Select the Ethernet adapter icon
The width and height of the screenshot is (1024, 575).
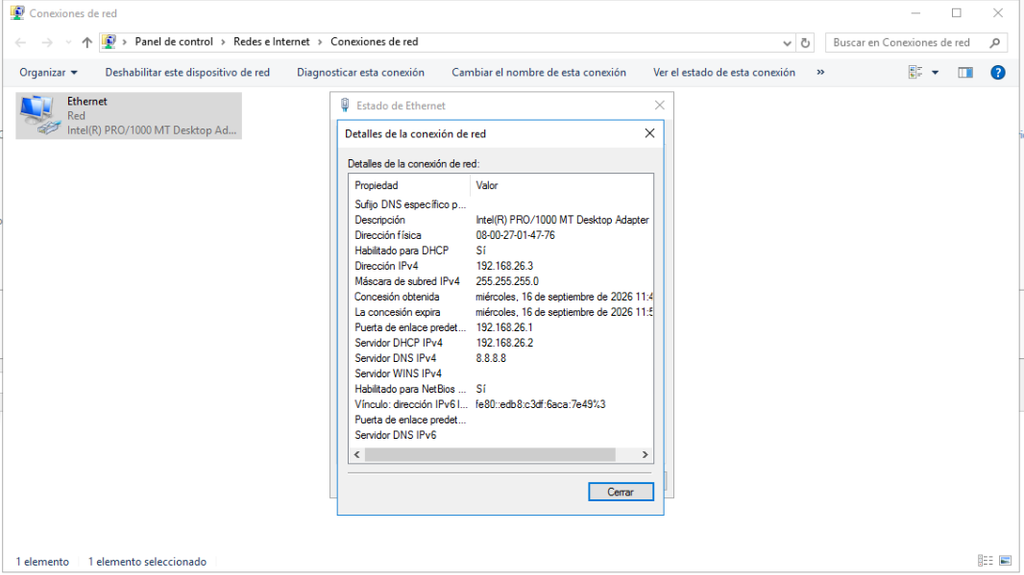click(x=39, y=115)
